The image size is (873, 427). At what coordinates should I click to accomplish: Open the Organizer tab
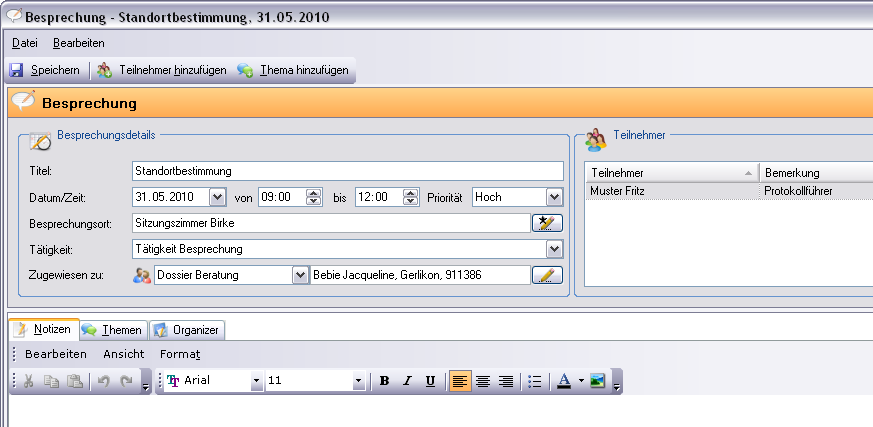pyautogui.click(x=187, y=330)
